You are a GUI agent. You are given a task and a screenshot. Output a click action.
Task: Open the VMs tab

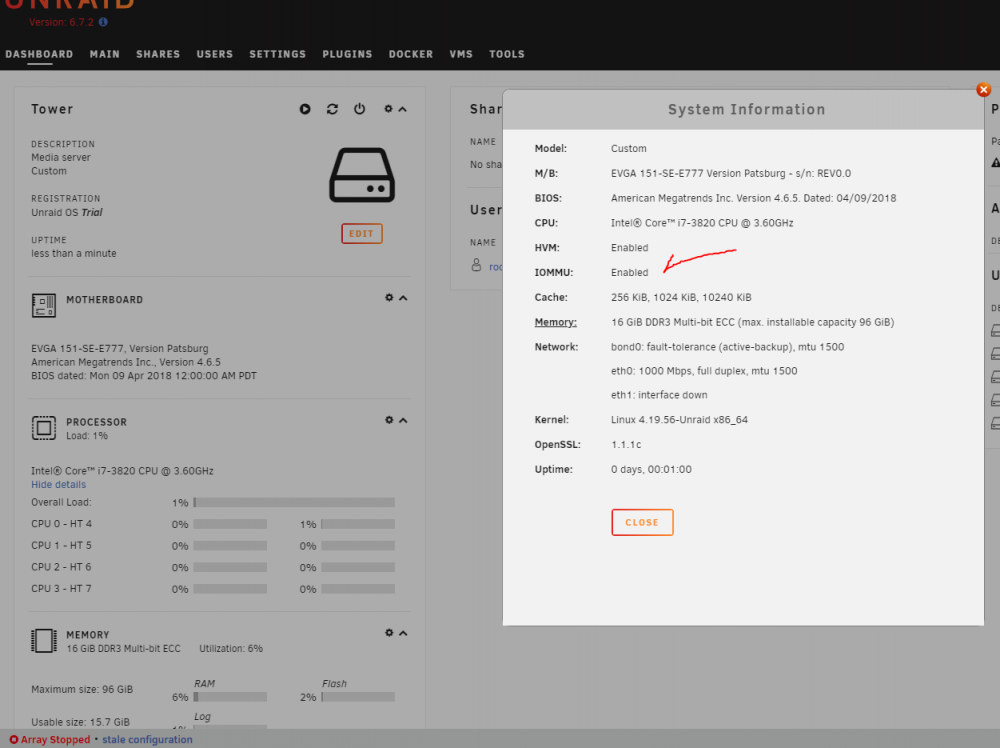tap(461, 54)
